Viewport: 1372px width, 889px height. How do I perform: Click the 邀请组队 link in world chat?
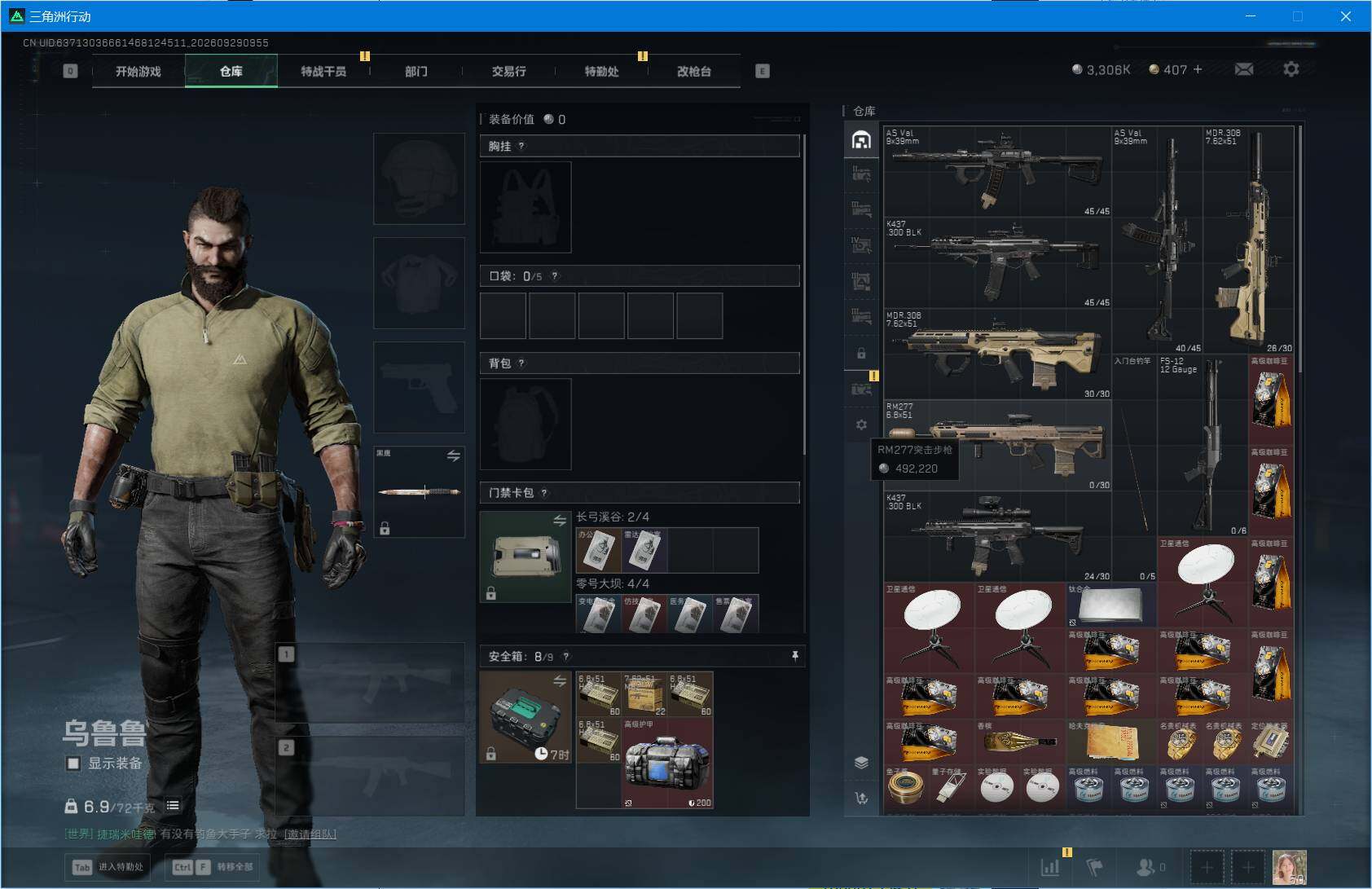click(x=310, y=834)
